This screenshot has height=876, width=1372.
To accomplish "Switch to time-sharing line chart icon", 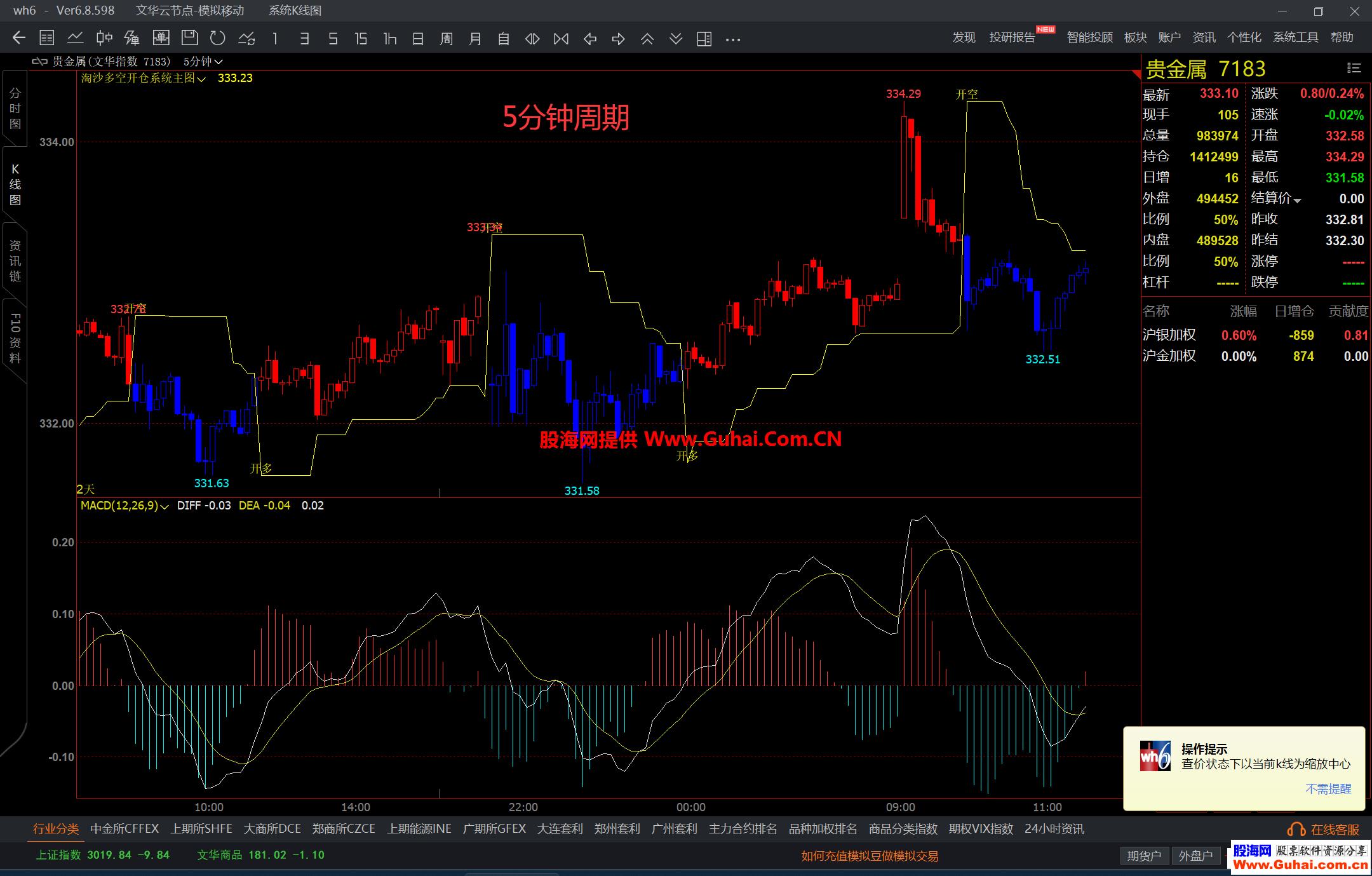I will [76, 39].
